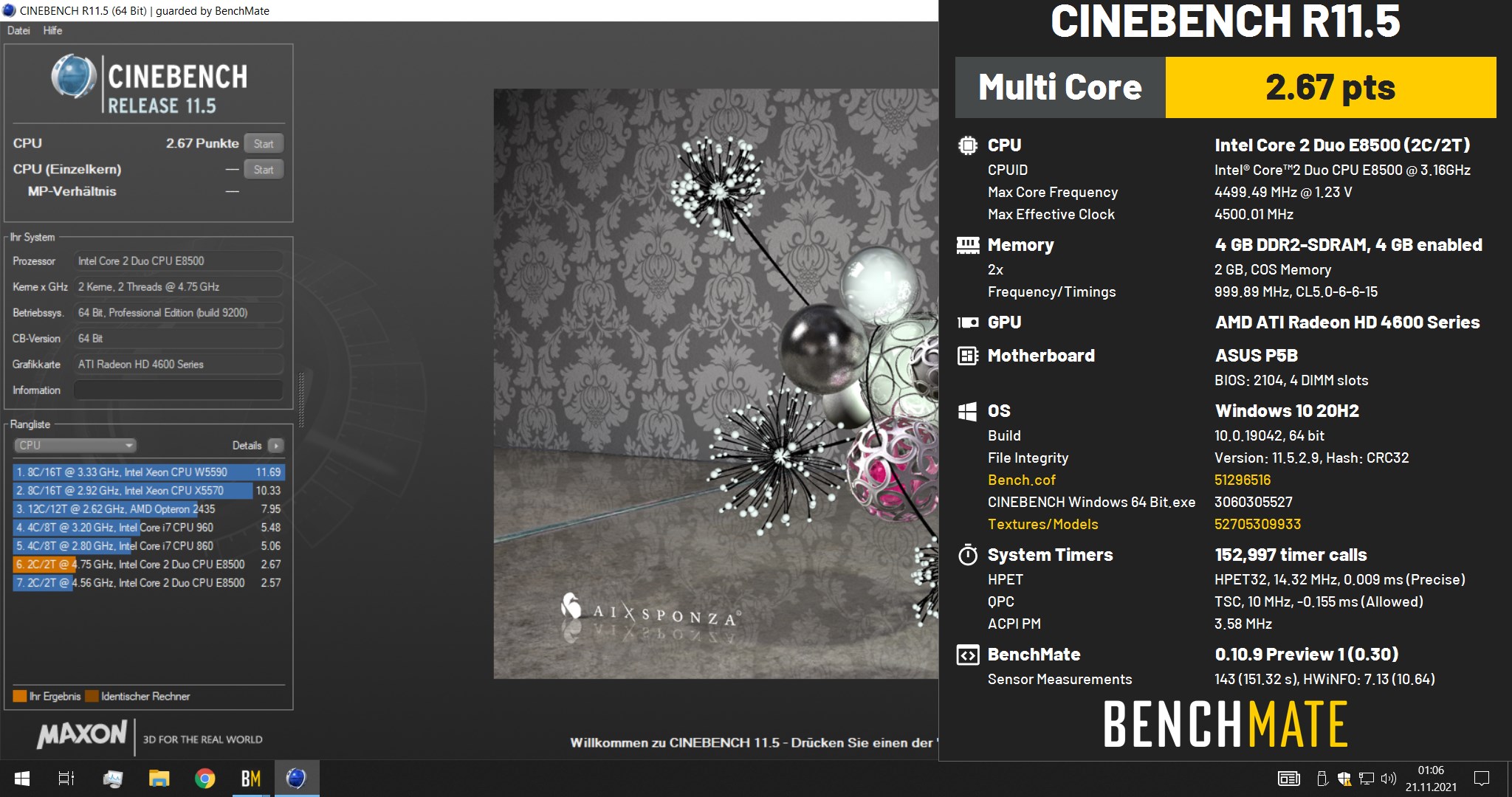Click the Memory module icon in BenchMate

(968, 245)
